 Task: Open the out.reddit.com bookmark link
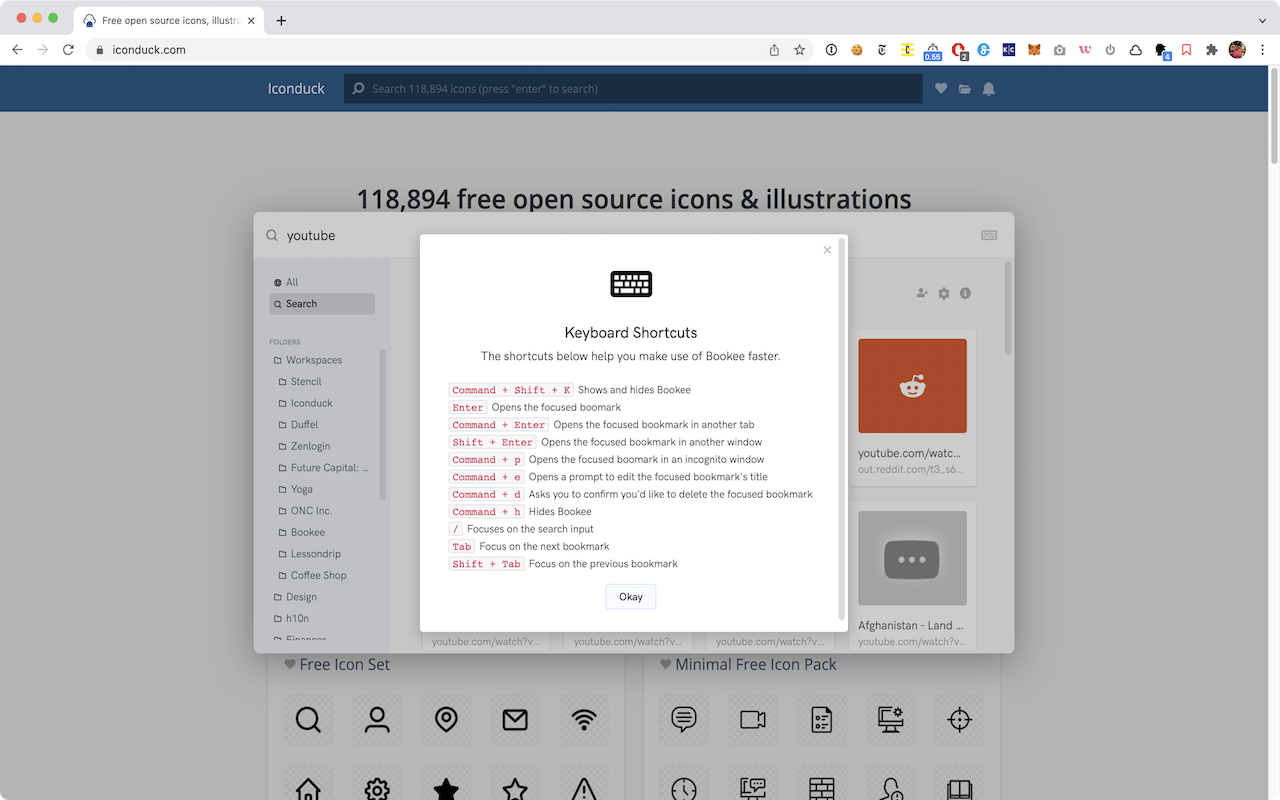click(911, 468)
